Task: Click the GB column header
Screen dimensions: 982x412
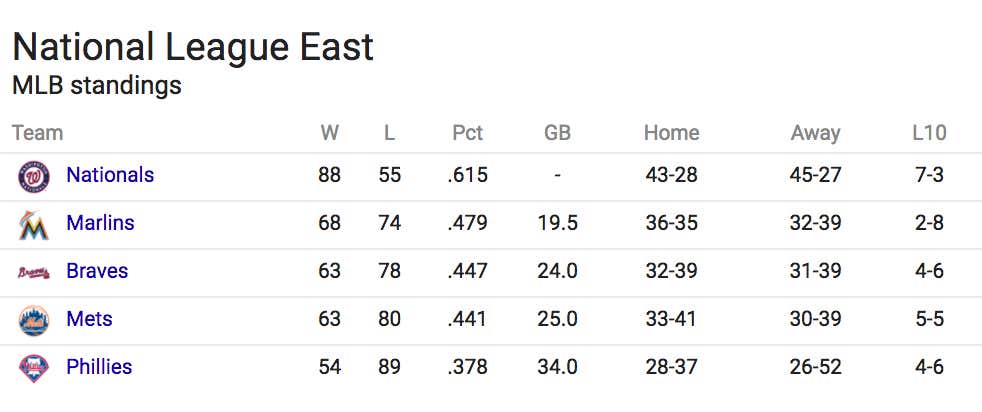Action: click(557, 133)
